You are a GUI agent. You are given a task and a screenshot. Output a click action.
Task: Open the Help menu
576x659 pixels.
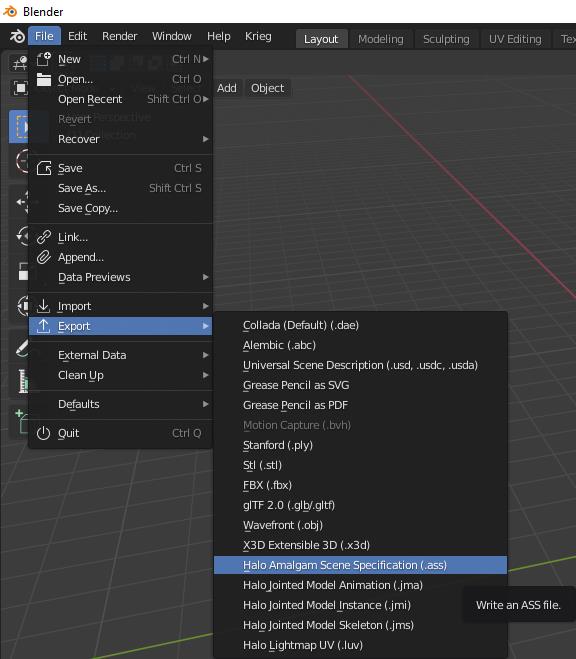(218, 36)
